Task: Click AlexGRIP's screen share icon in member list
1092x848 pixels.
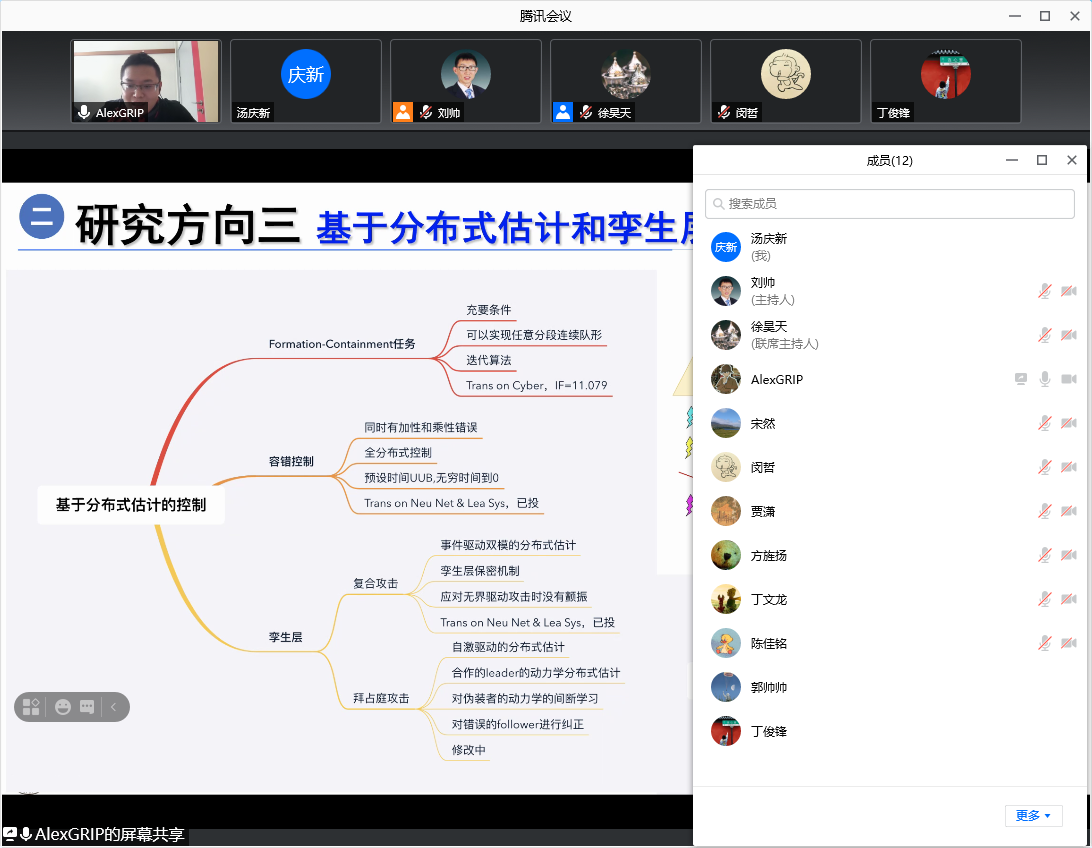Action: tap(1020, 379)
